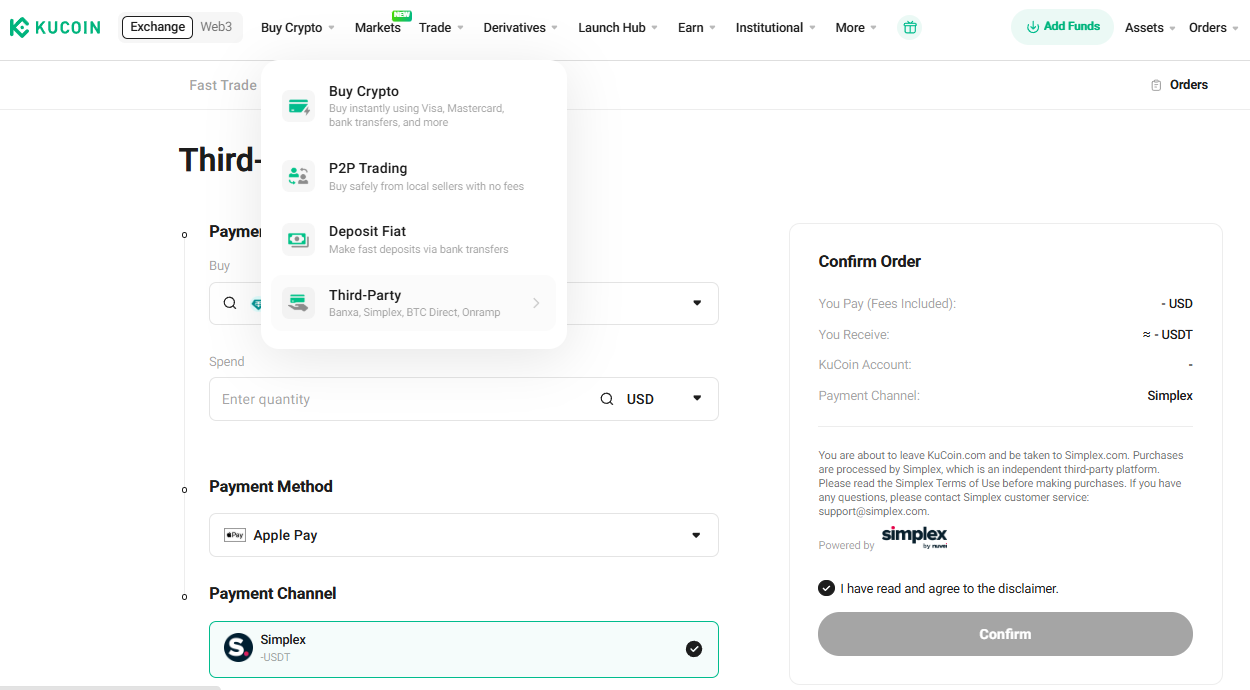Click the 'Powered by' text
1250x690 pixels.
tap(846, 545)
